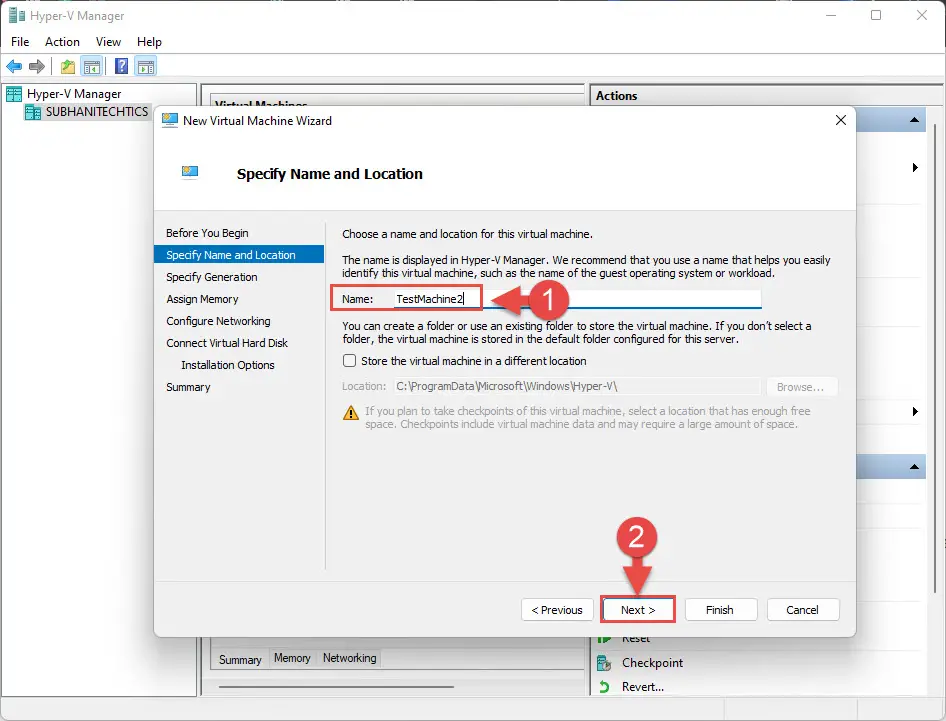Switch to the Memory tab
The height and width of the screenshot is (721, 946).
pos(292,658)
